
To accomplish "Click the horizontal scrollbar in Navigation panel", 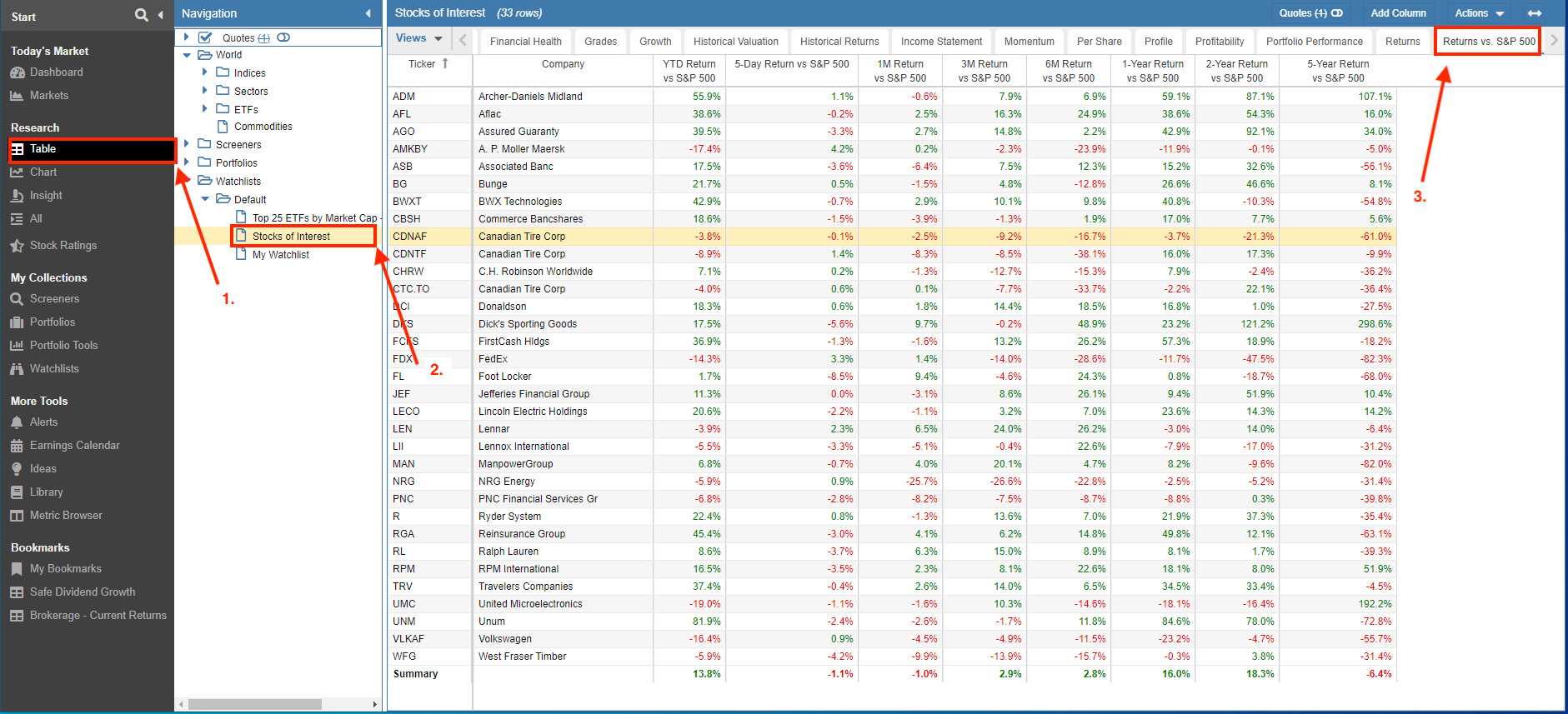I will [255, 705].
